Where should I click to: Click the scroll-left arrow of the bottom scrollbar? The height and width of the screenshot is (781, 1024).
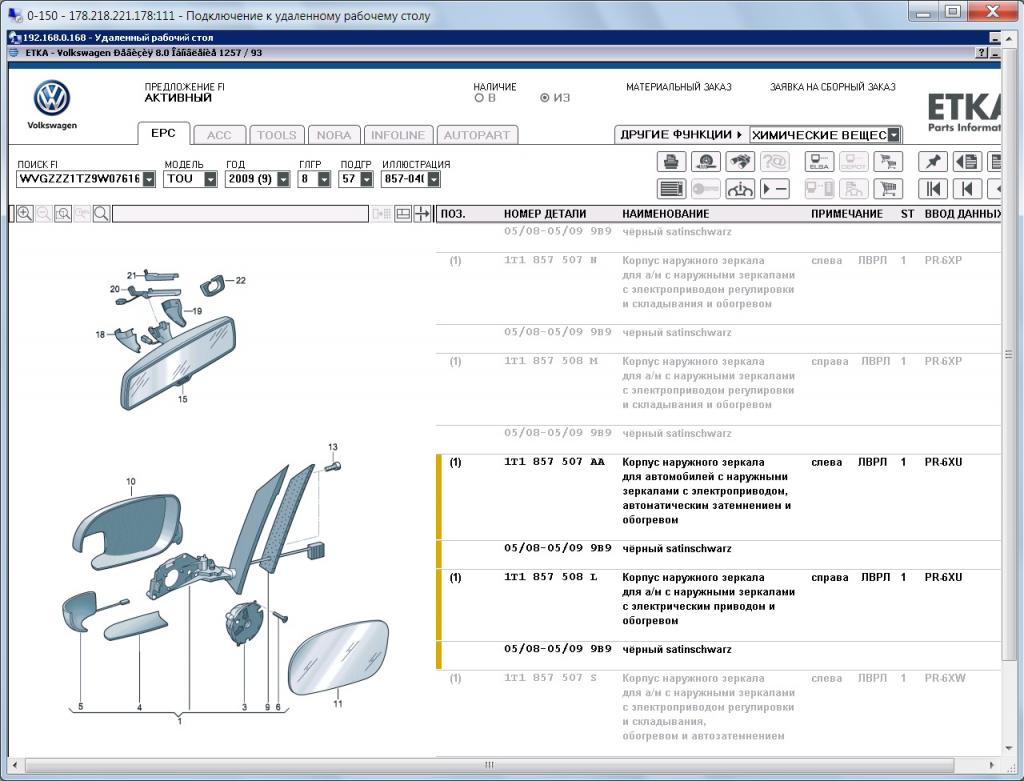(x=14, y=765)
